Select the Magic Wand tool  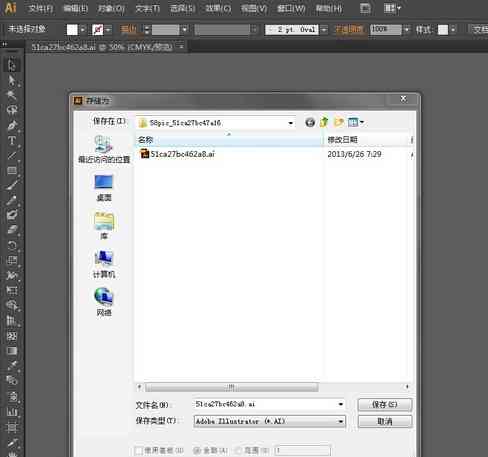(x=12, y=95)
